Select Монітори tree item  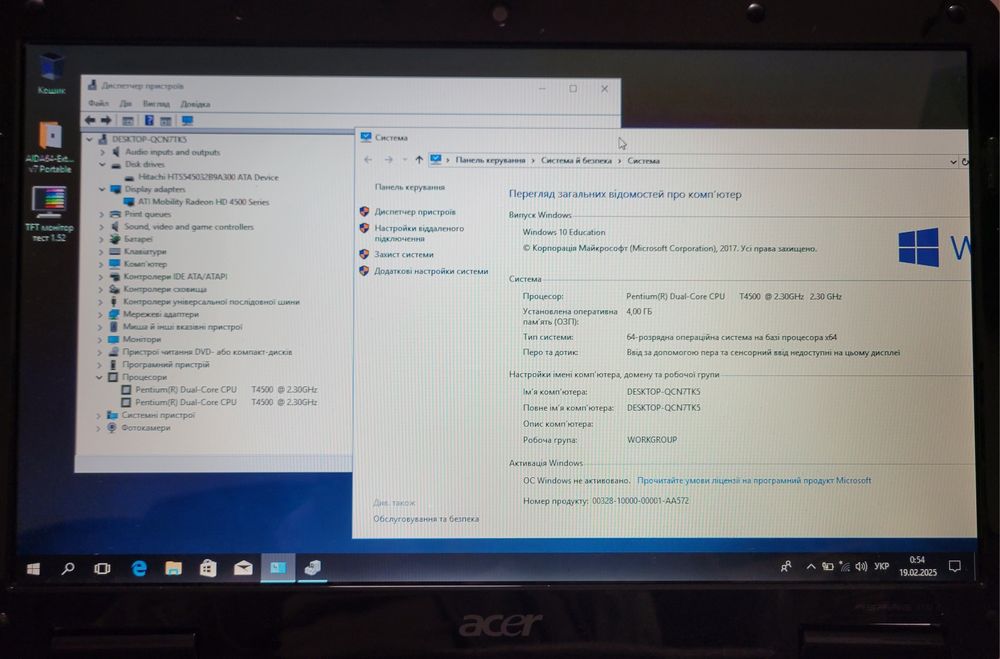click(141, 339)
